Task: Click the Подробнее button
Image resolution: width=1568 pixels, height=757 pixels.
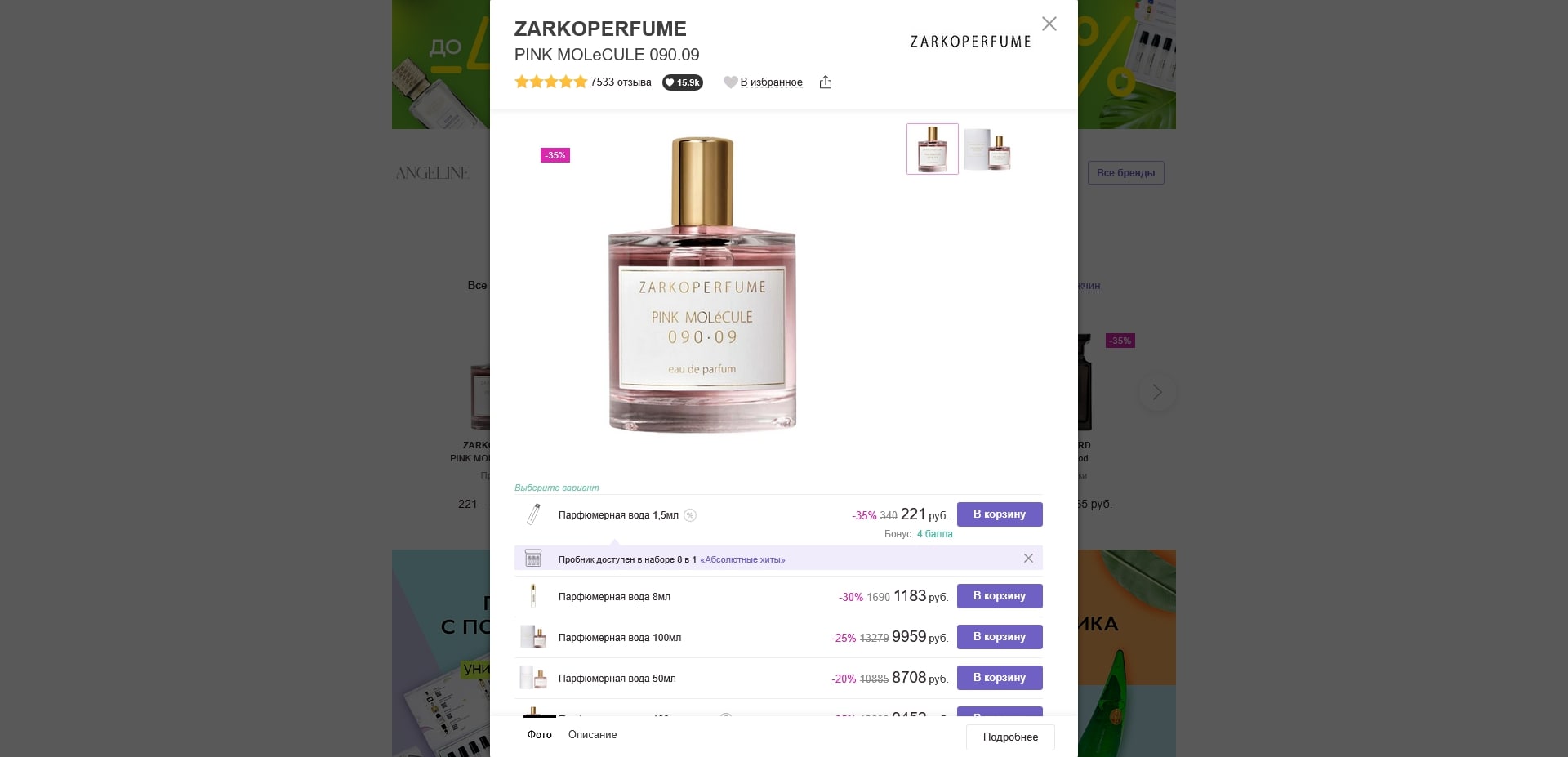Action: tap(1010, 737)
